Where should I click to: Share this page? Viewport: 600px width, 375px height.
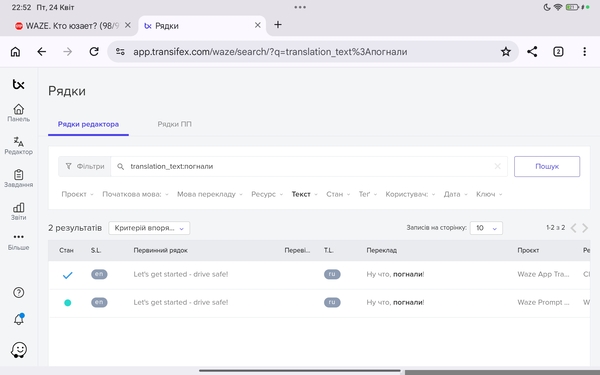[x=532, y=52]
